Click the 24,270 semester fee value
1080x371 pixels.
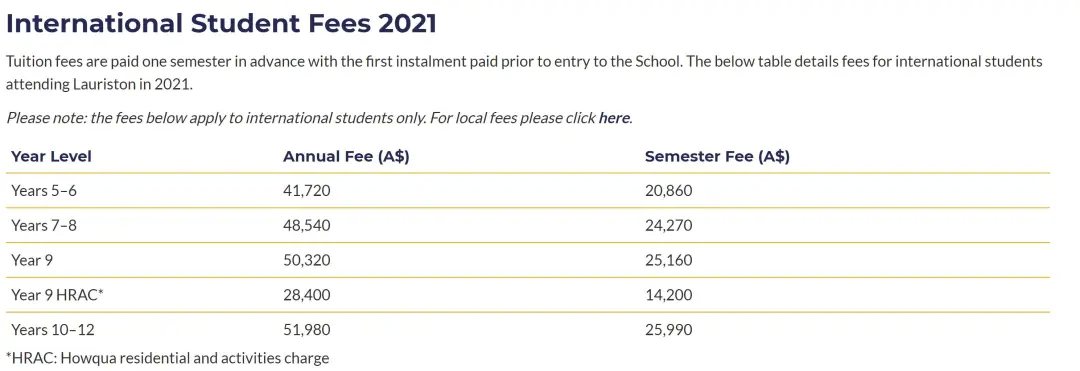pyautogui.click(x=668, y=225)
